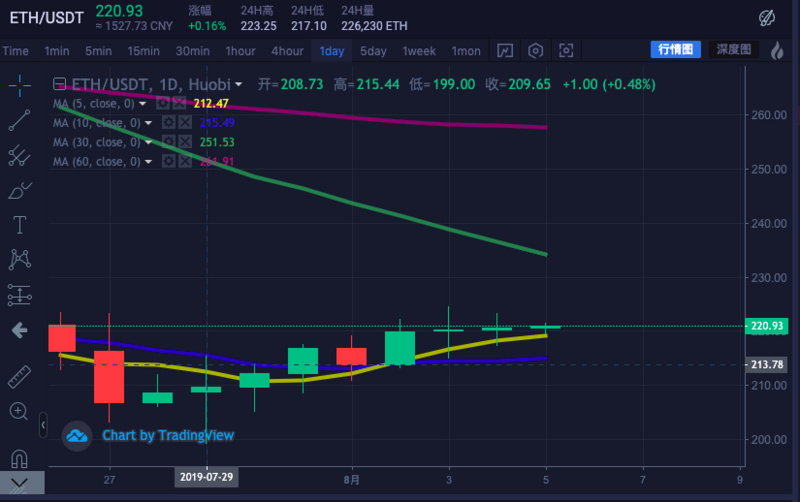800x502 pixels.
Task: Switch to 1min interval
Action: 57,51
